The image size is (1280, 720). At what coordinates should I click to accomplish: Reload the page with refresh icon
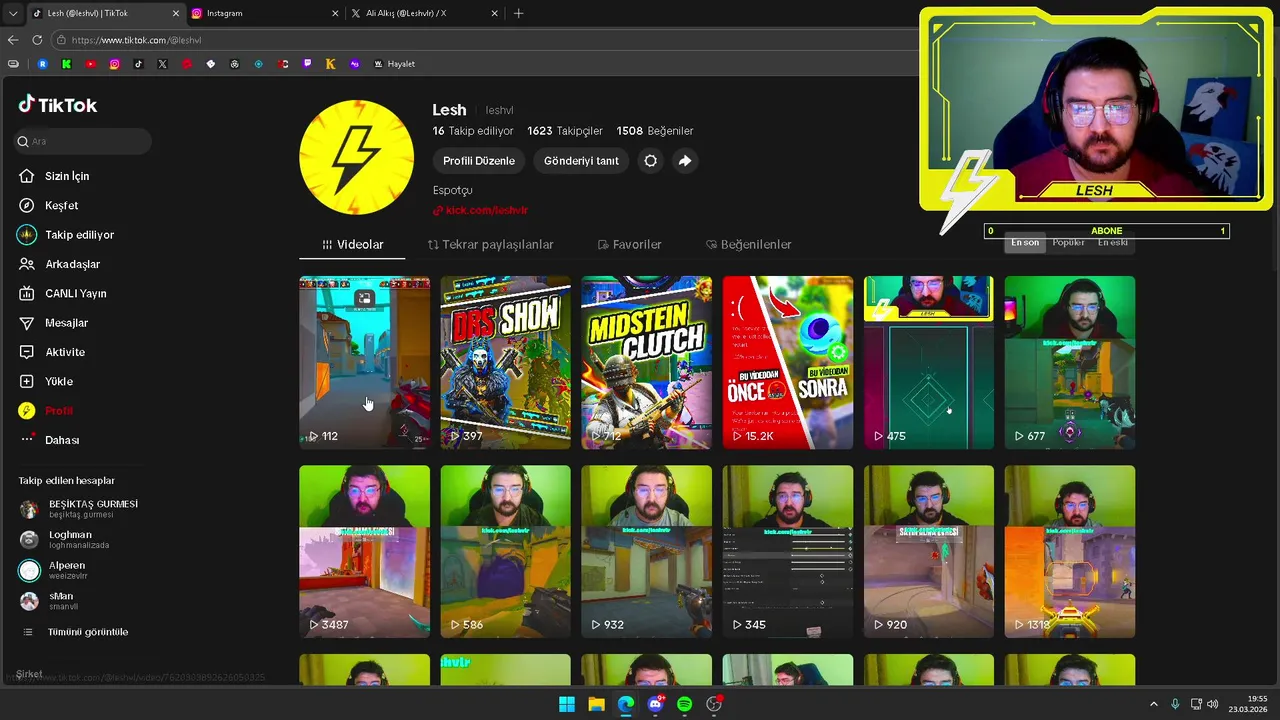37,40
